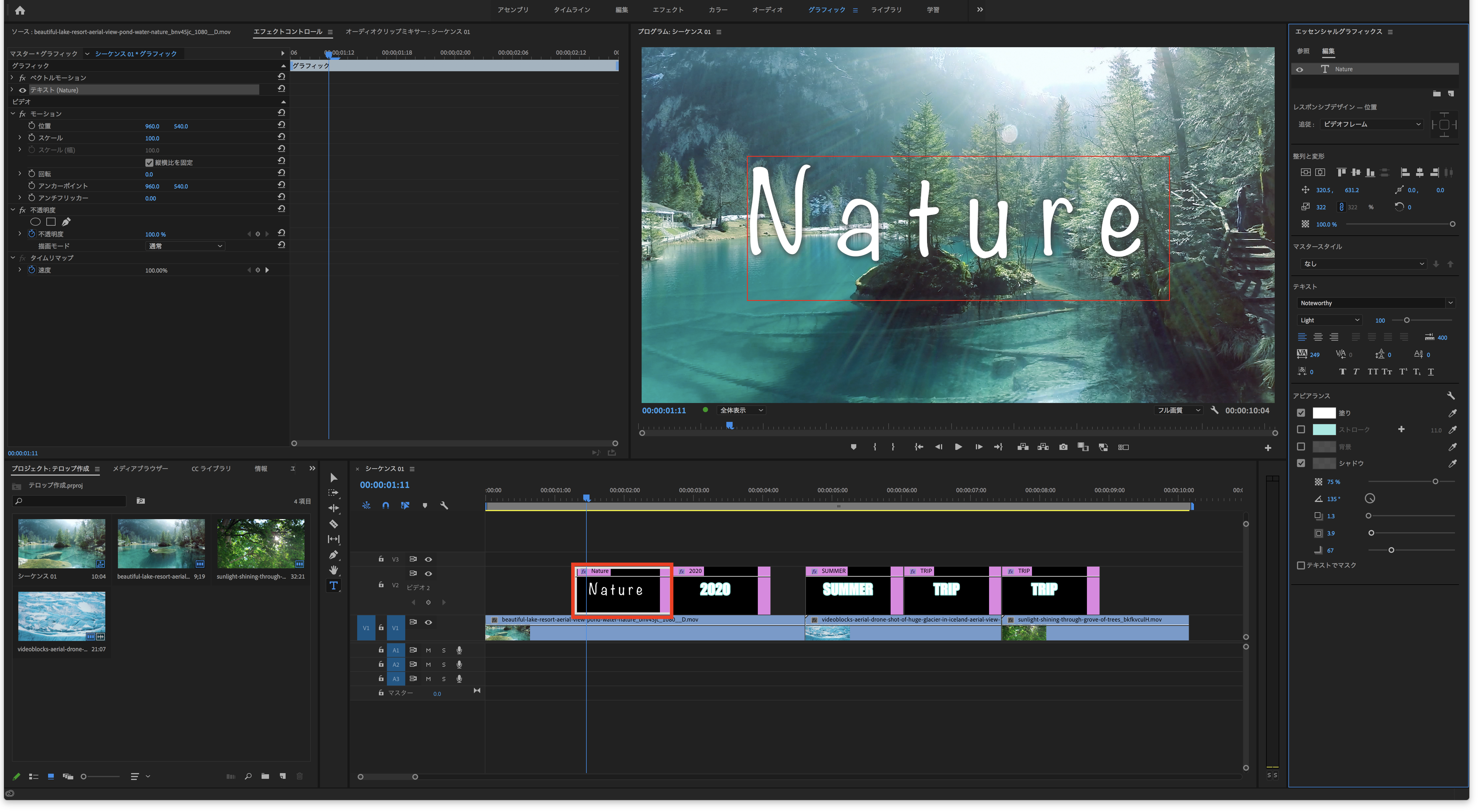The height and width of the screenshot is (812, 1479).
Task: Toggle uniform scale checkbox 縦横比を固定
Action: point(149,162)
